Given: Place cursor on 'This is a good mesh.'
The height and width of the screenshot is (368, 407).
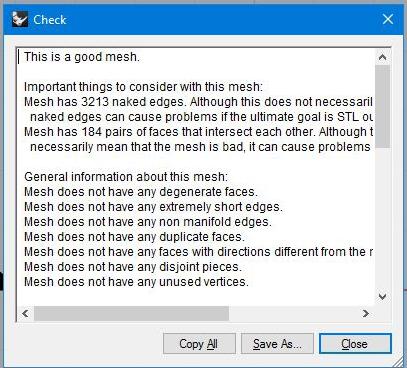Looking at the screenshot, I should pos(82,57).
